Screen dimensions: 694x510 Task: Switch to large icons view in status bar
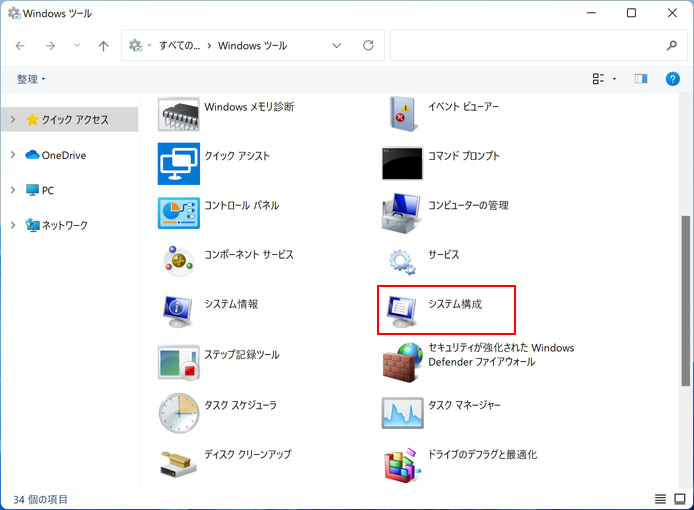(x=679, y=499)
